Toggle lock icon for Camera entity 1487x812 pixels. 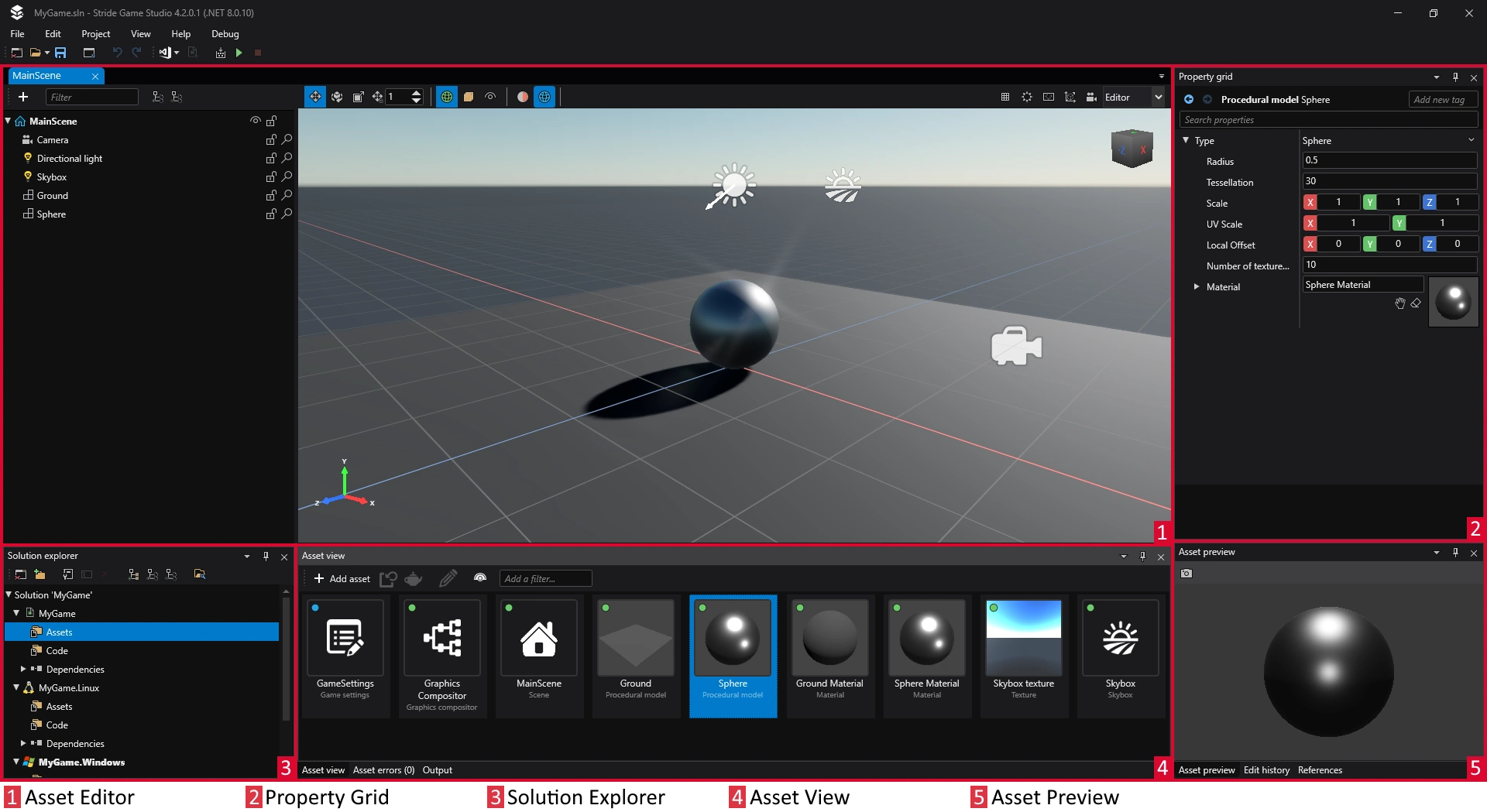click(271, 140)
